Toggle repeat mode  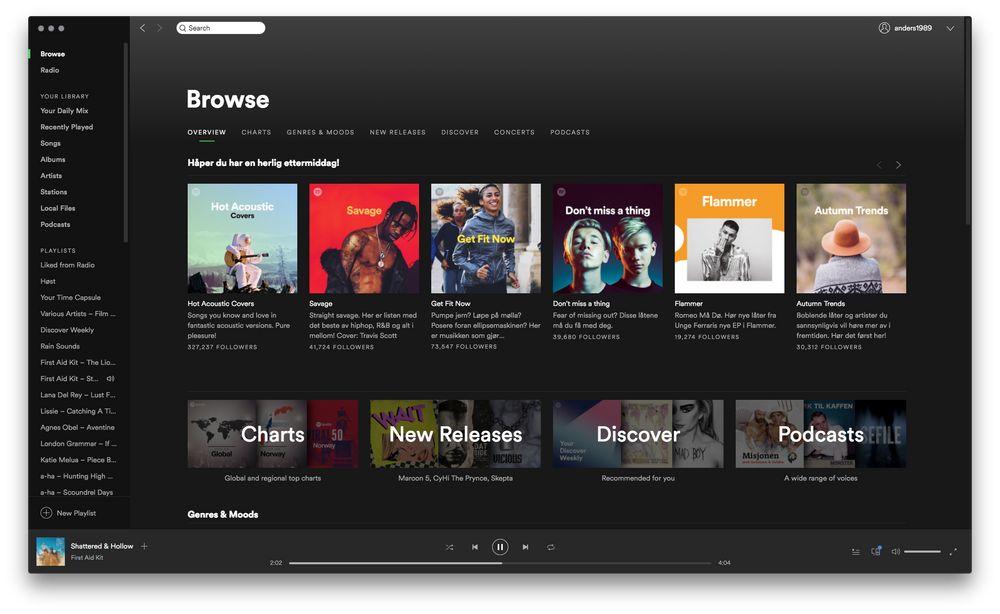550,547
